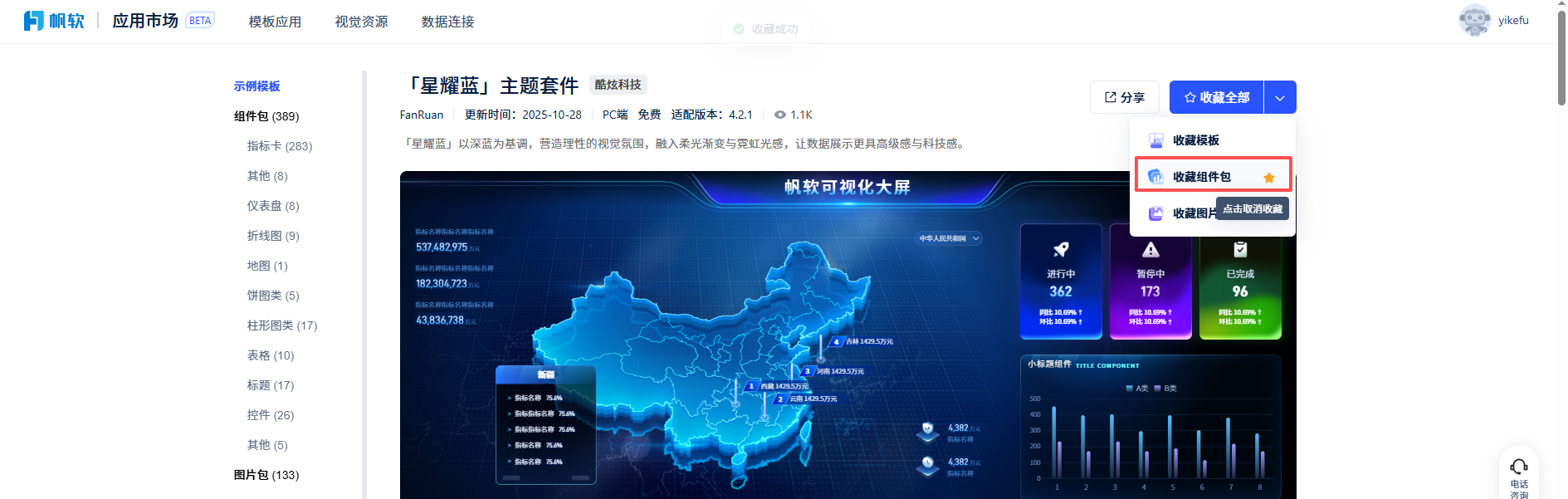Select 指标卡 (283) subcategory
The width and height of the screenshot is (1568, 499).
(280, 146)
